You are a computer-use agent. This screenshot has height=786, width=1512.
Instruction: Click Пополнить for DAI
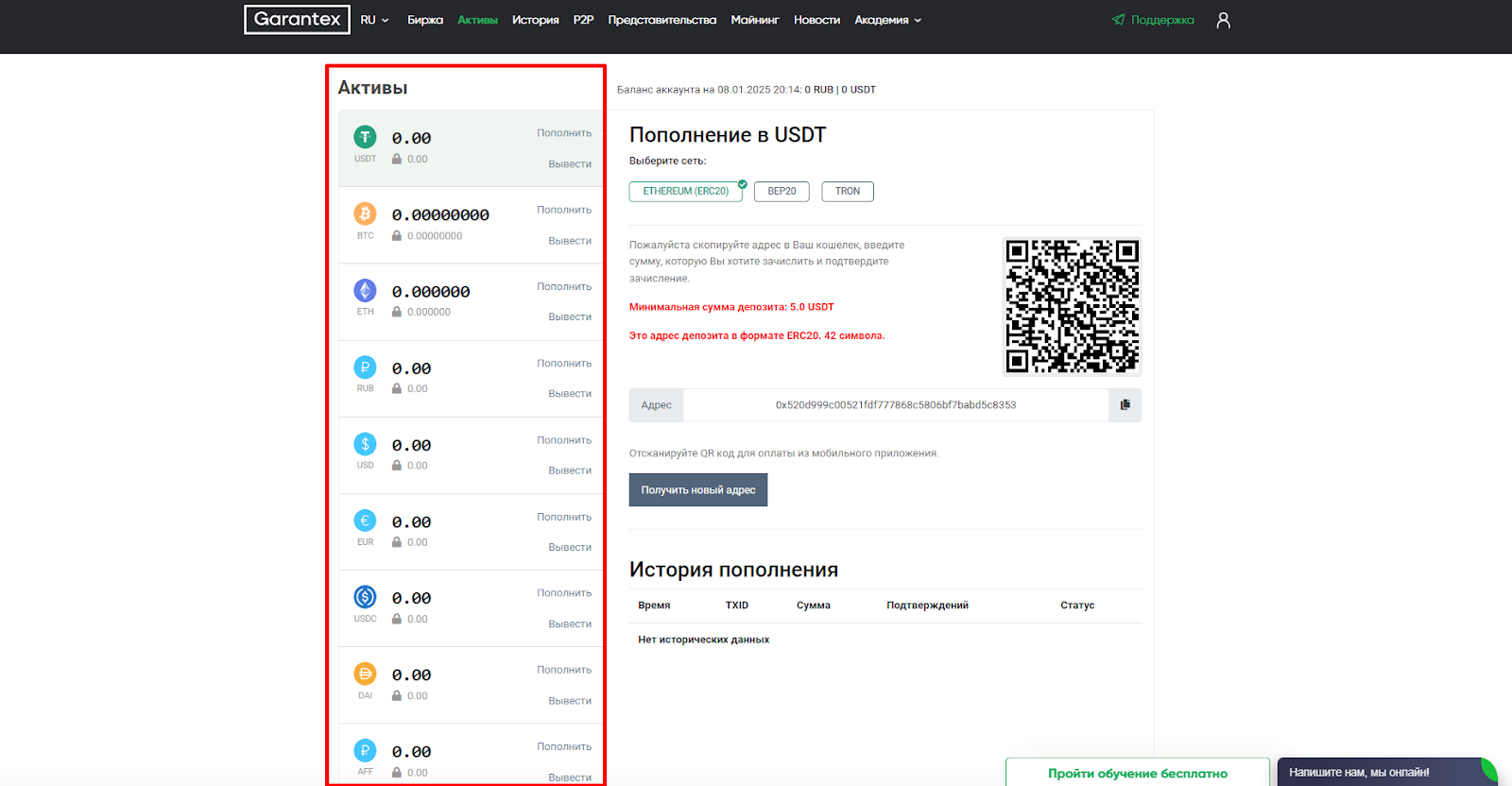(x=564, y=670)
